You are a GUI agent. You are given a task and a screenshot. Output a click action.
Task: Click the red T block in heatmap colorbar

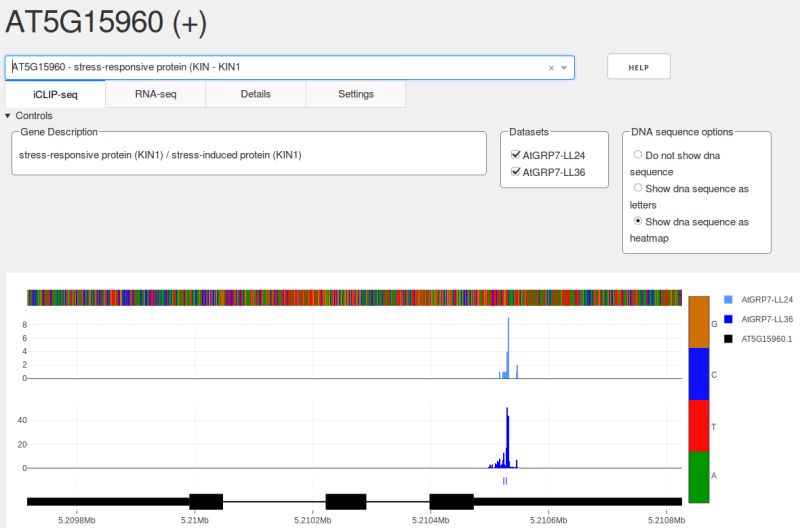698,426
